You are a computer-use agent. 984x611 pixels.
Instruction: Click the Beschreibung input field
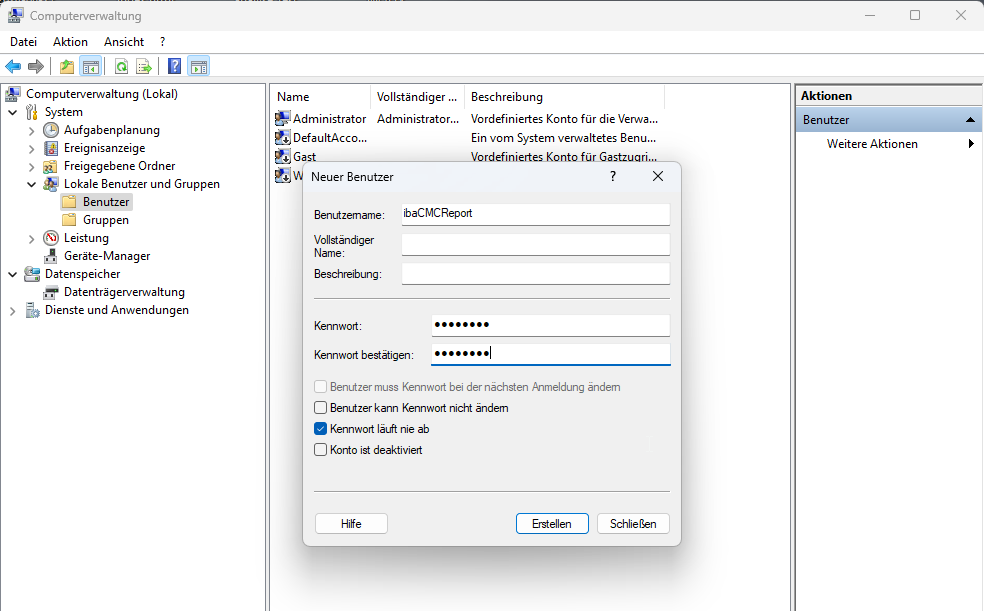pyautogui.click(x=536, y=274)
